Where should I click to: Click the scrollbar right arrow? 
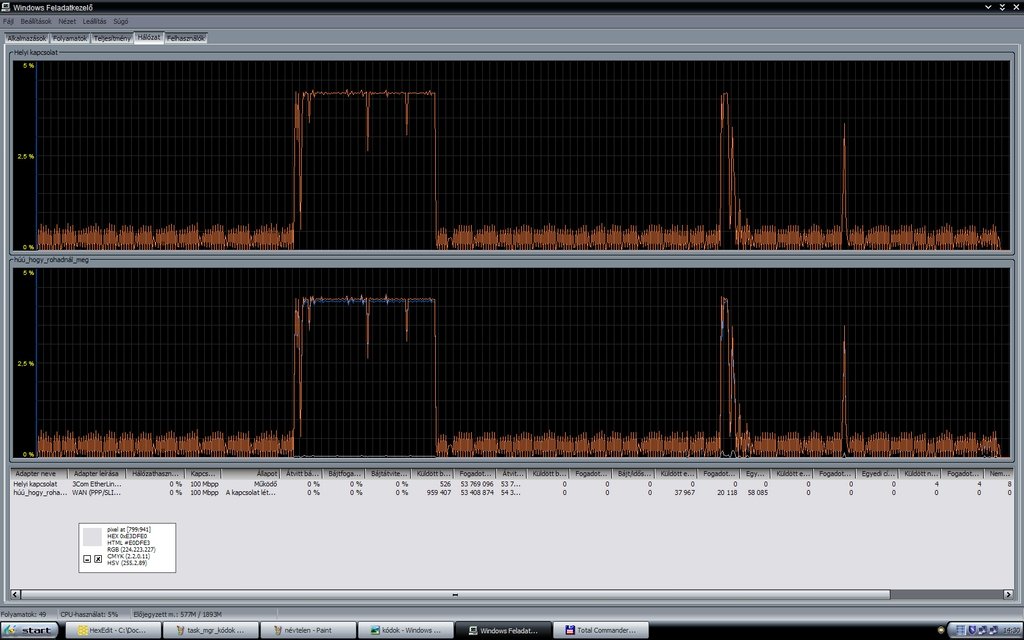point(1008,594)
